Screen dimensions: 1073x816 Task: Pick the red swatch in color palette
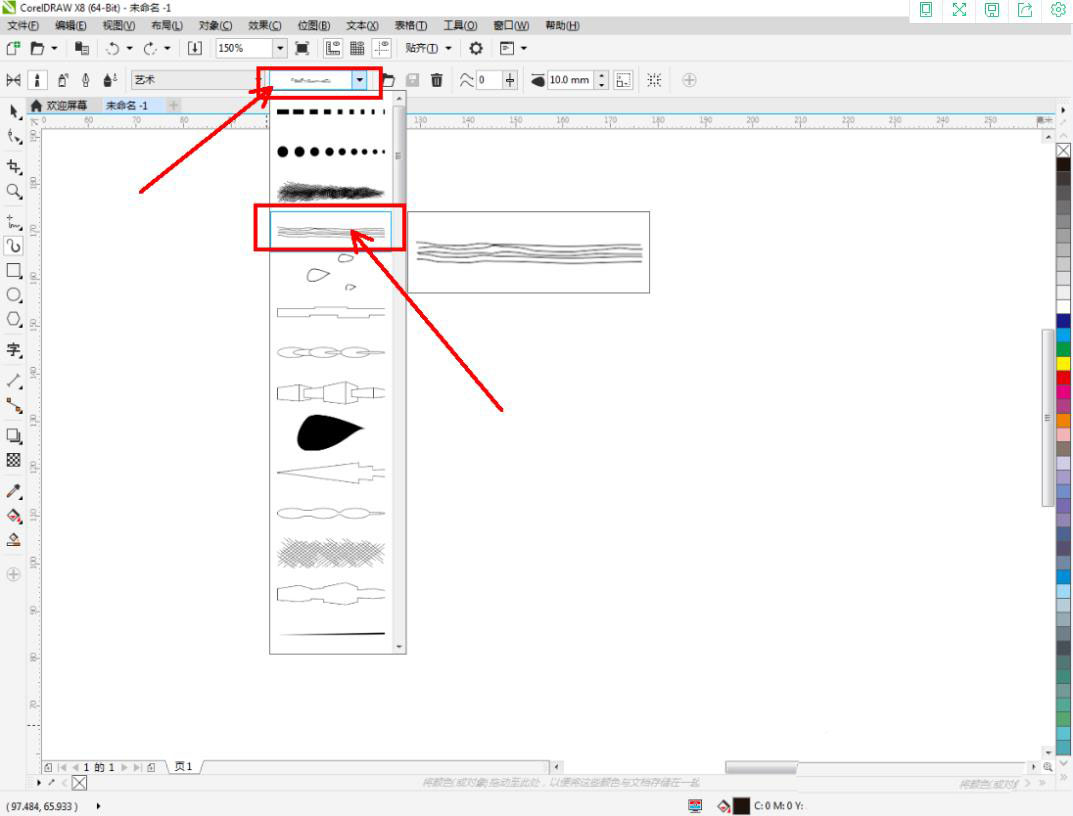click(1063, 377)
